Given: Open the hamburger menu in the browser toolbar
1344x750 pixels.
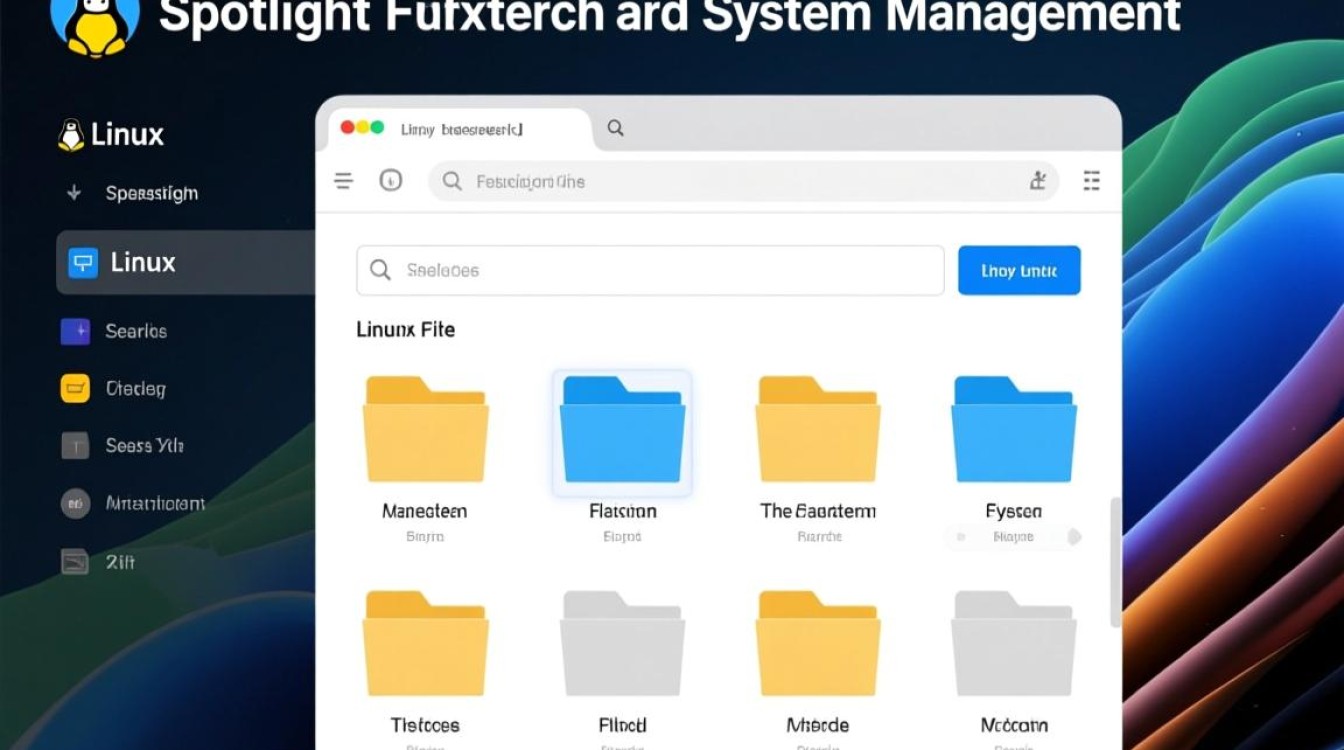Looking at the screenshot, I should tap(343, 181).
